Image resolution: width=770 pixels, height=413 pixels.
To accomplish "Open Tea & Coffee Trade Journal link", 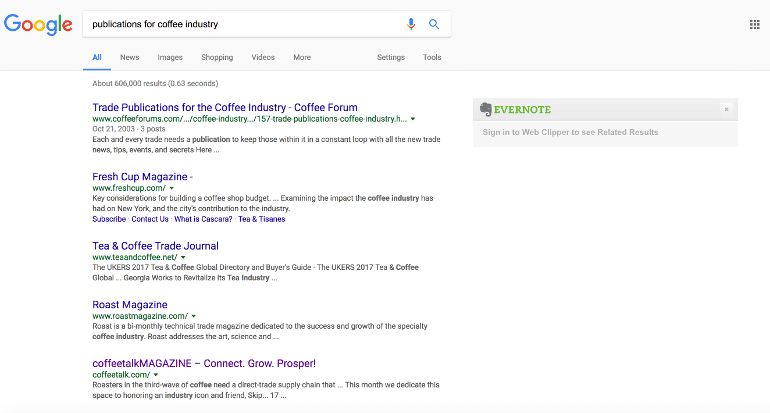I will tap(155, 246).
